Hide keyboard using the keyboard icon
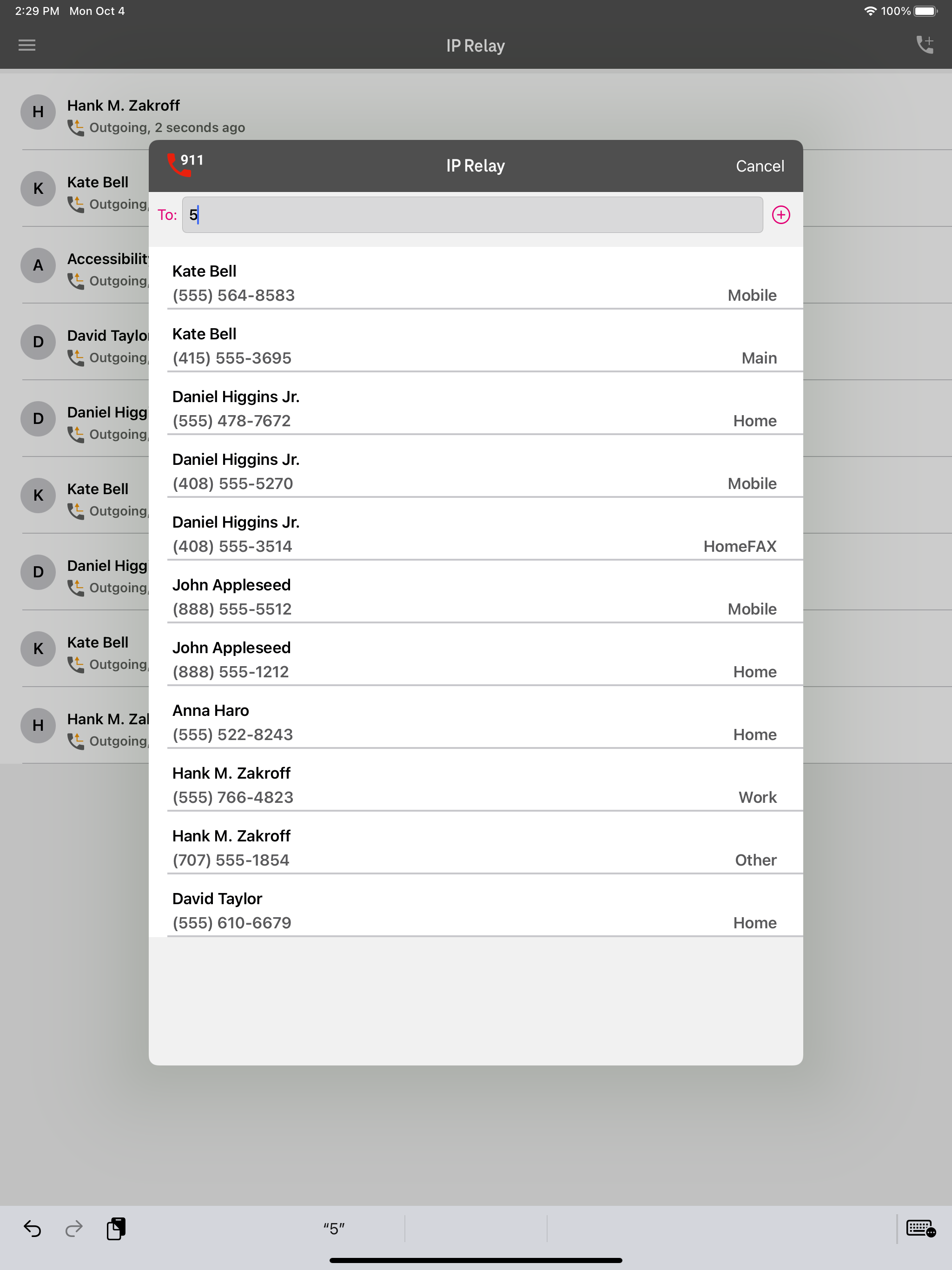Screen dimensions: 952x1270 tap(920, 1228)
